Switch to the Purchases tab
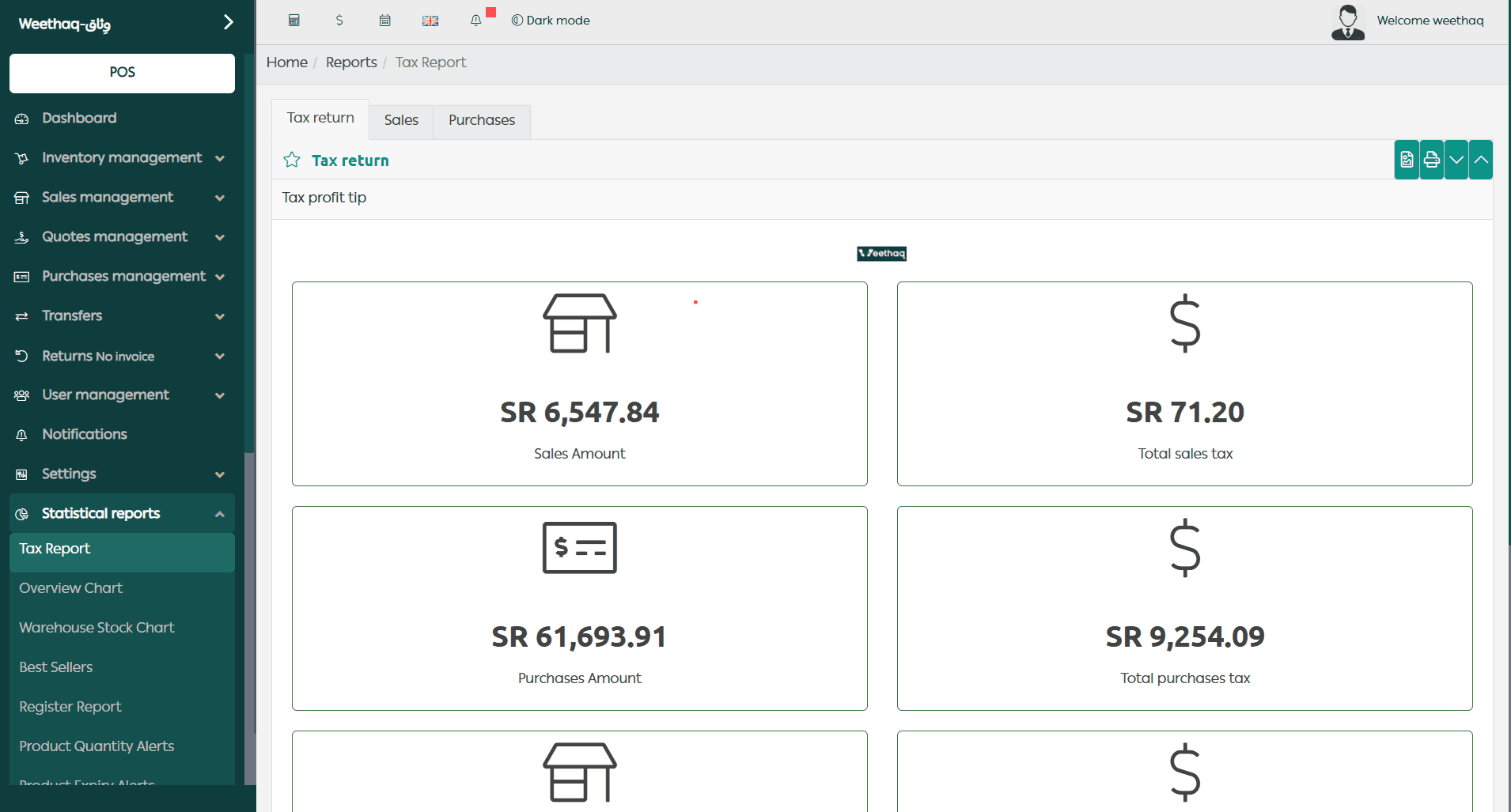The image size is (1511, 812). tap(481, 120)
